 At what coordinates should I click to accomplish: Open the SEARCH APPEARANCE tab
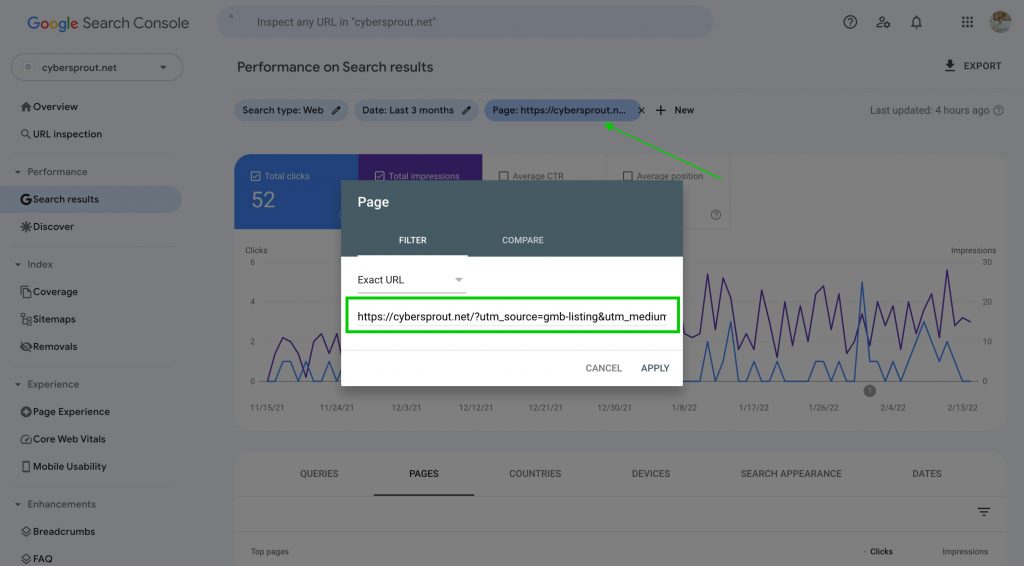pyautogui.click(x=791, y=474)
